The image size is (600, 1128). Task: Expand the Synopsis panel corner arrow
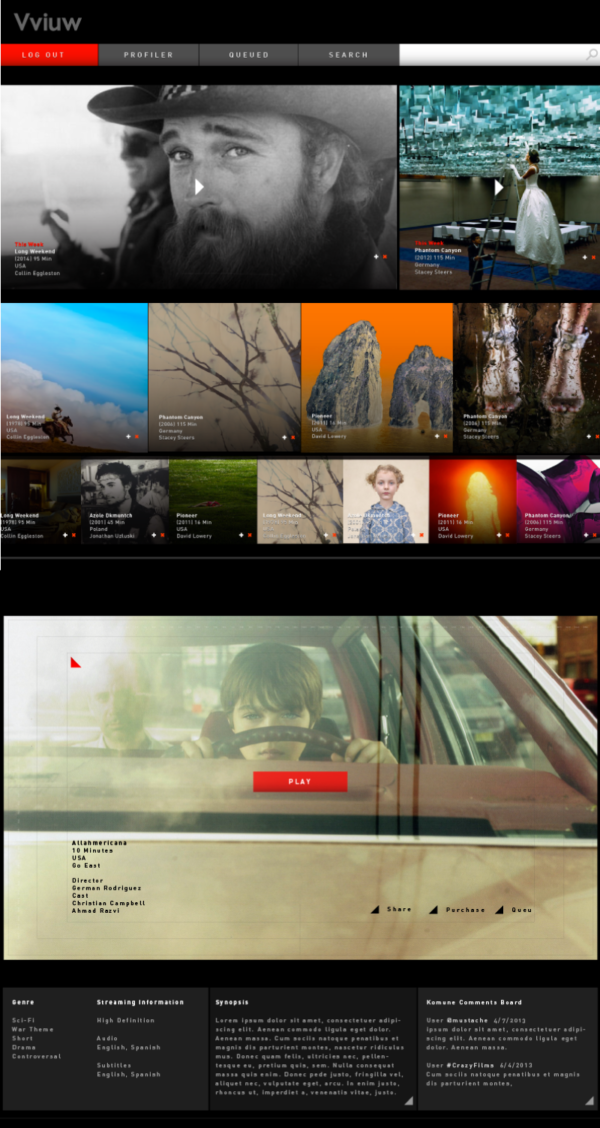[407, 1100]
